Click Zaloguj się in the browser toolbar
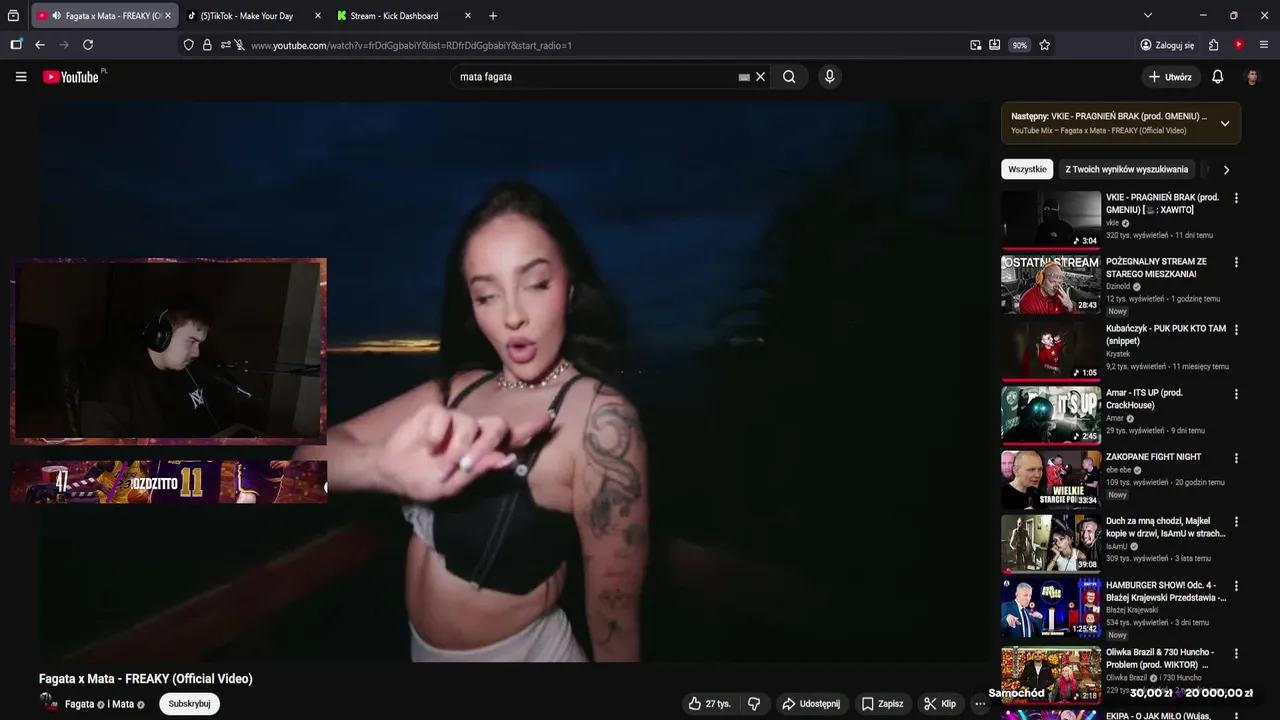The image size is (1280, 720). [1167, 45]
